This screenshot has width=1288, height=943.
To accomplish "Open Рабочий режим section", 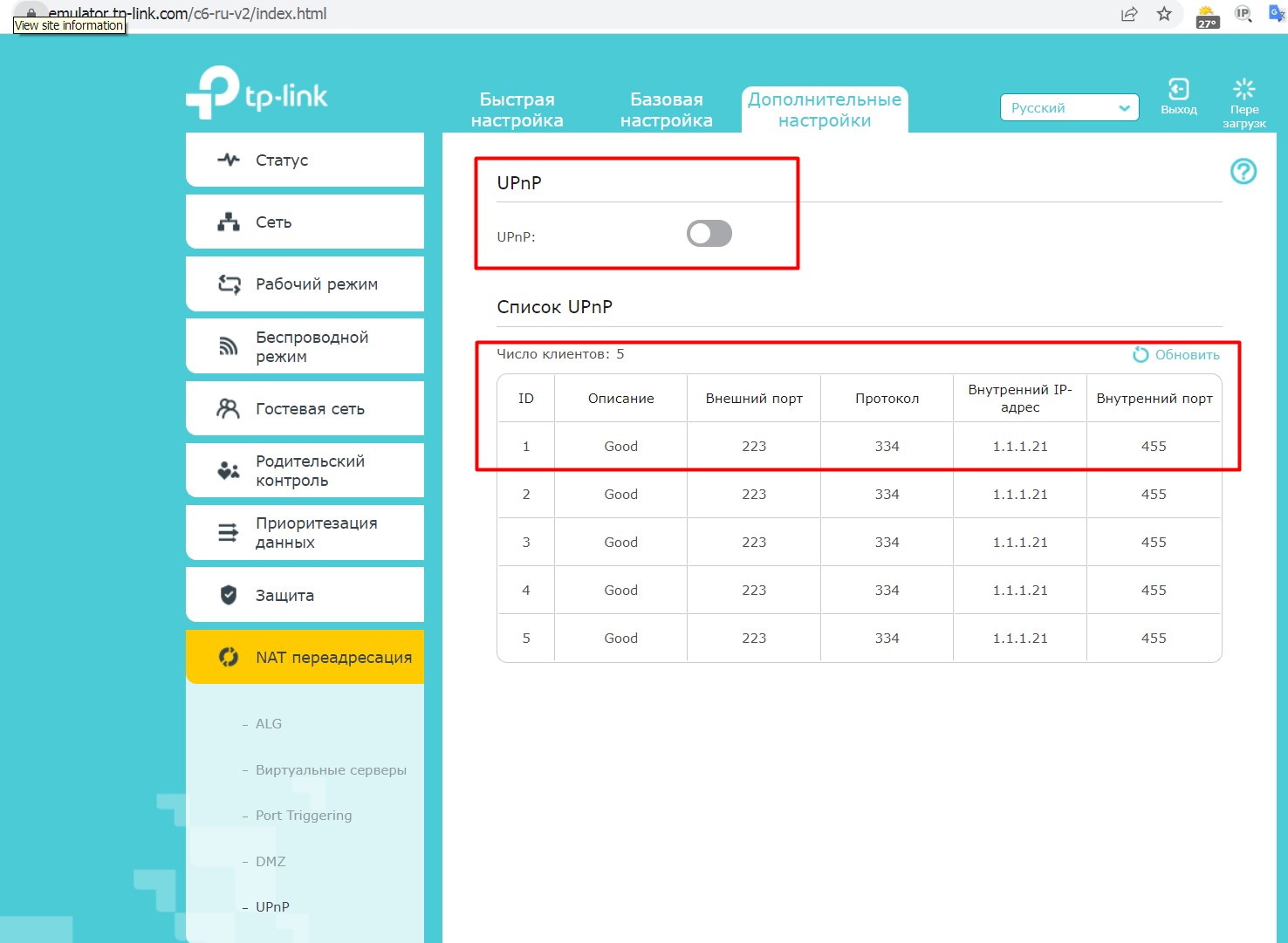I will tap(305, 284).
